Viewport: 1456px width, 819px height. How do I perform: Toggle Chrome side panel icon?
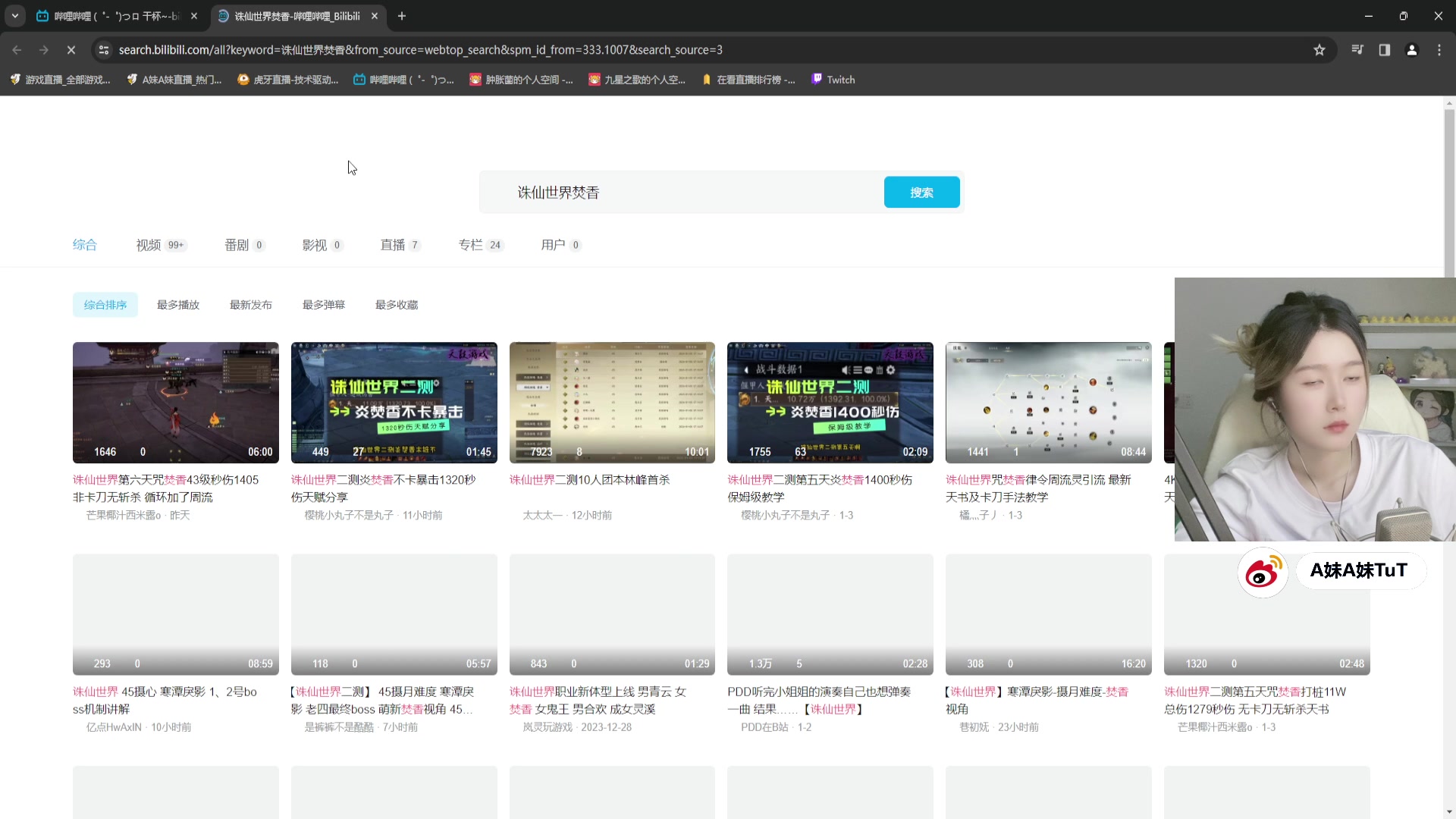tap(1385, 50)
